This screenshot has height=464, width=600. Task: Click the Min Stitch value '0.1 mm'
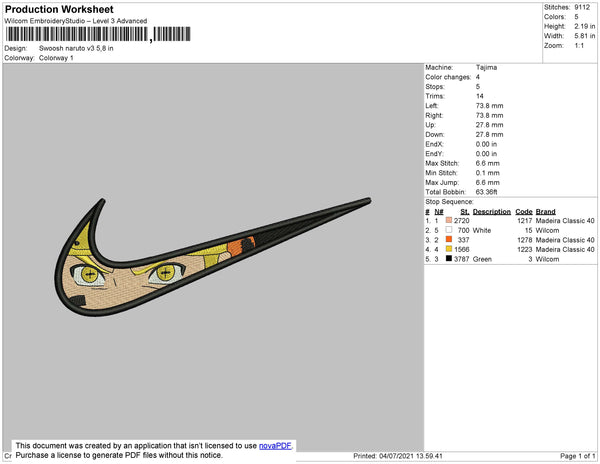(488, 173)
